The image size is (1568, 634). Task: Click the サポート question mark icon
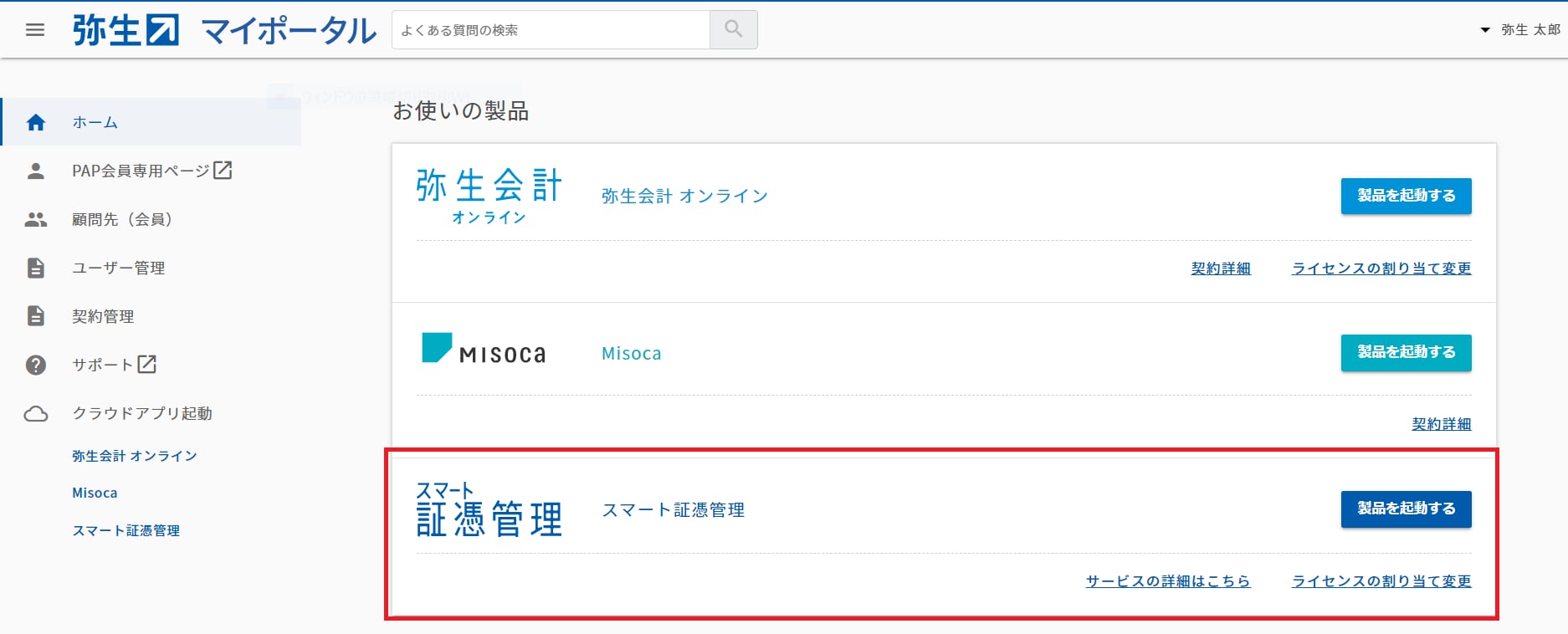coord(35,365)
